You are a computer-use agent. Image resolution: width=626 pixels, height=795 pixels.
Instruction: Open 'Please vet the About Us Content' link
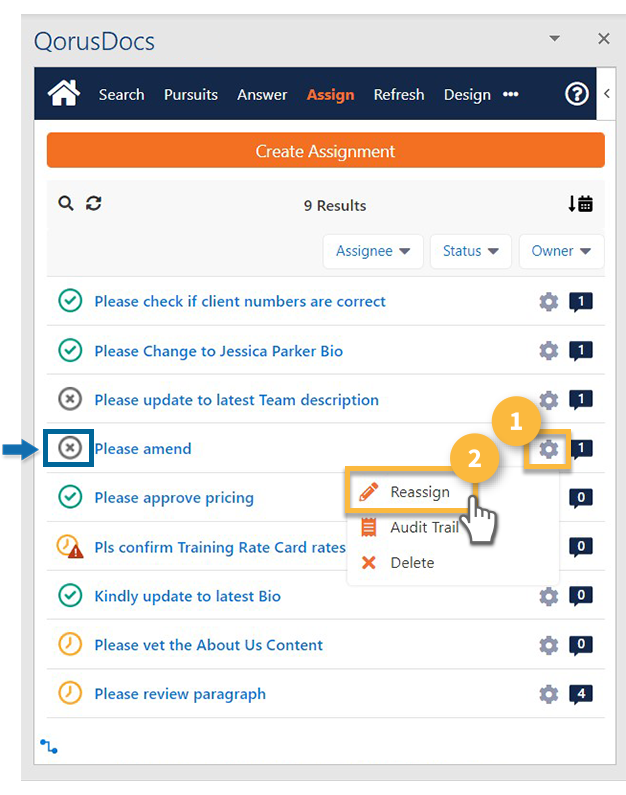point(208,645)
